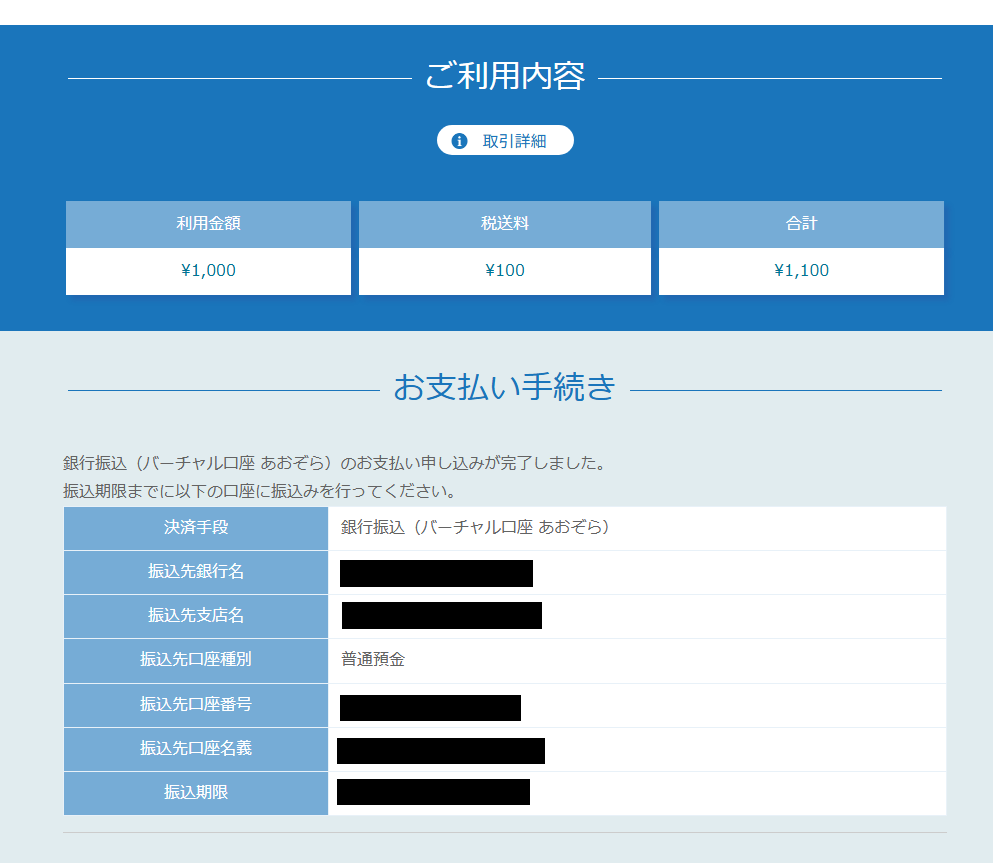Click the 合計 column header
The height and width of the screenshot is (863, 993).
tap(800, 223)
